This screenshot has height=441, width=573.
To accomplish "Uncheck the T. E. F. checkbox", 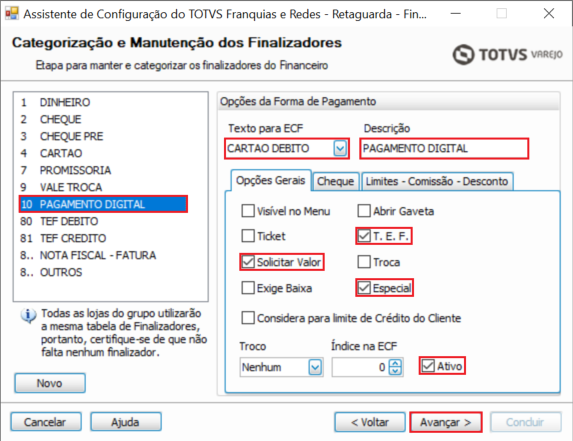I will pos(364,236).
